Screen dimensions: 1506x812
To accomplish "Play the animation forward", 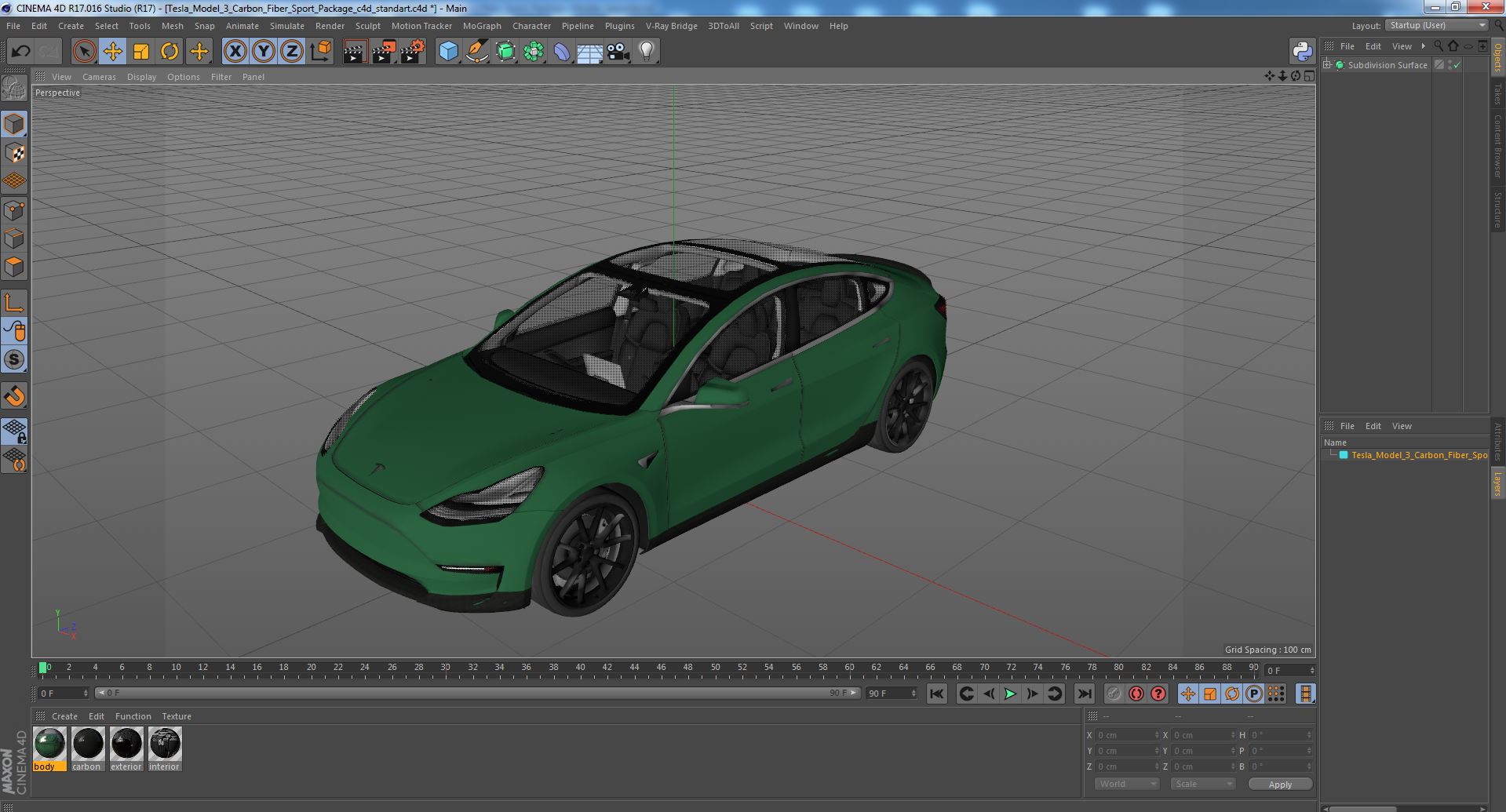I will 1010,694.
